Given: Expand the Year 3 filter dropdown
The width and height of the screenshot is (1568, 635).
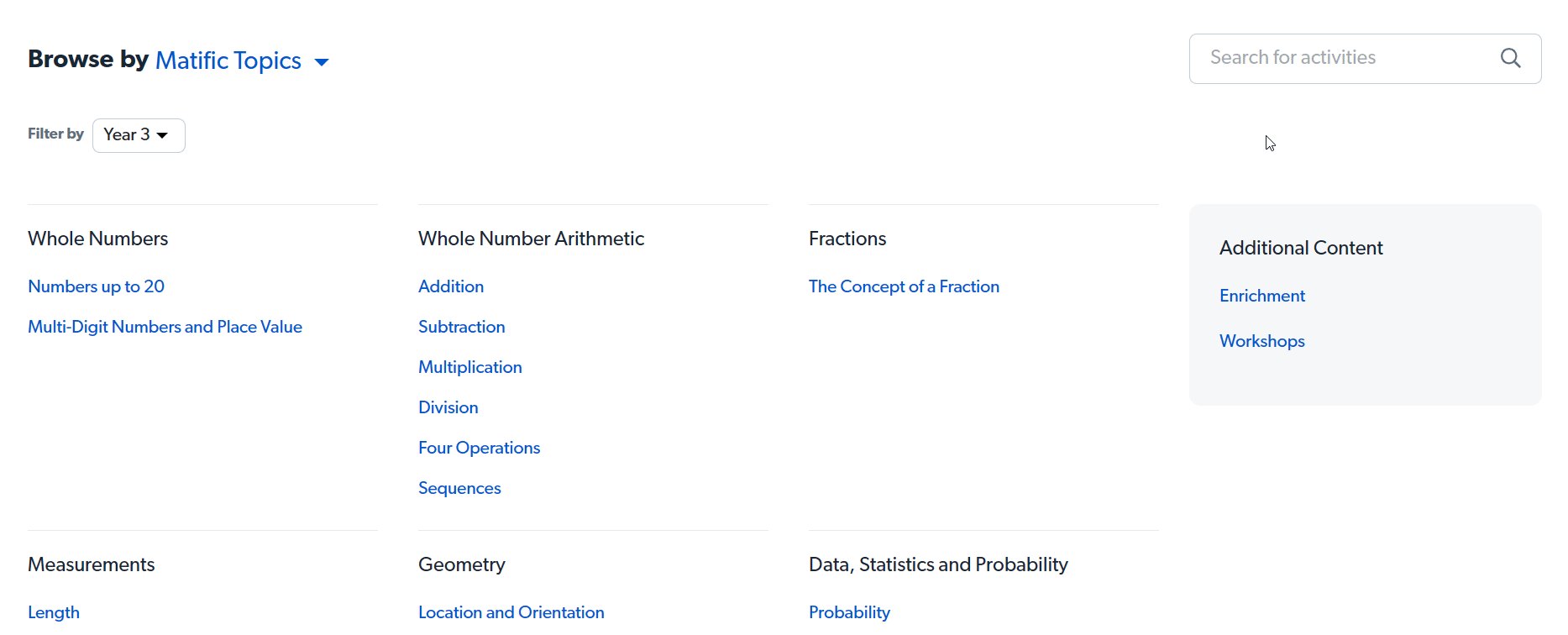Looking at the screenshot, I should click(x=138, y=135).
